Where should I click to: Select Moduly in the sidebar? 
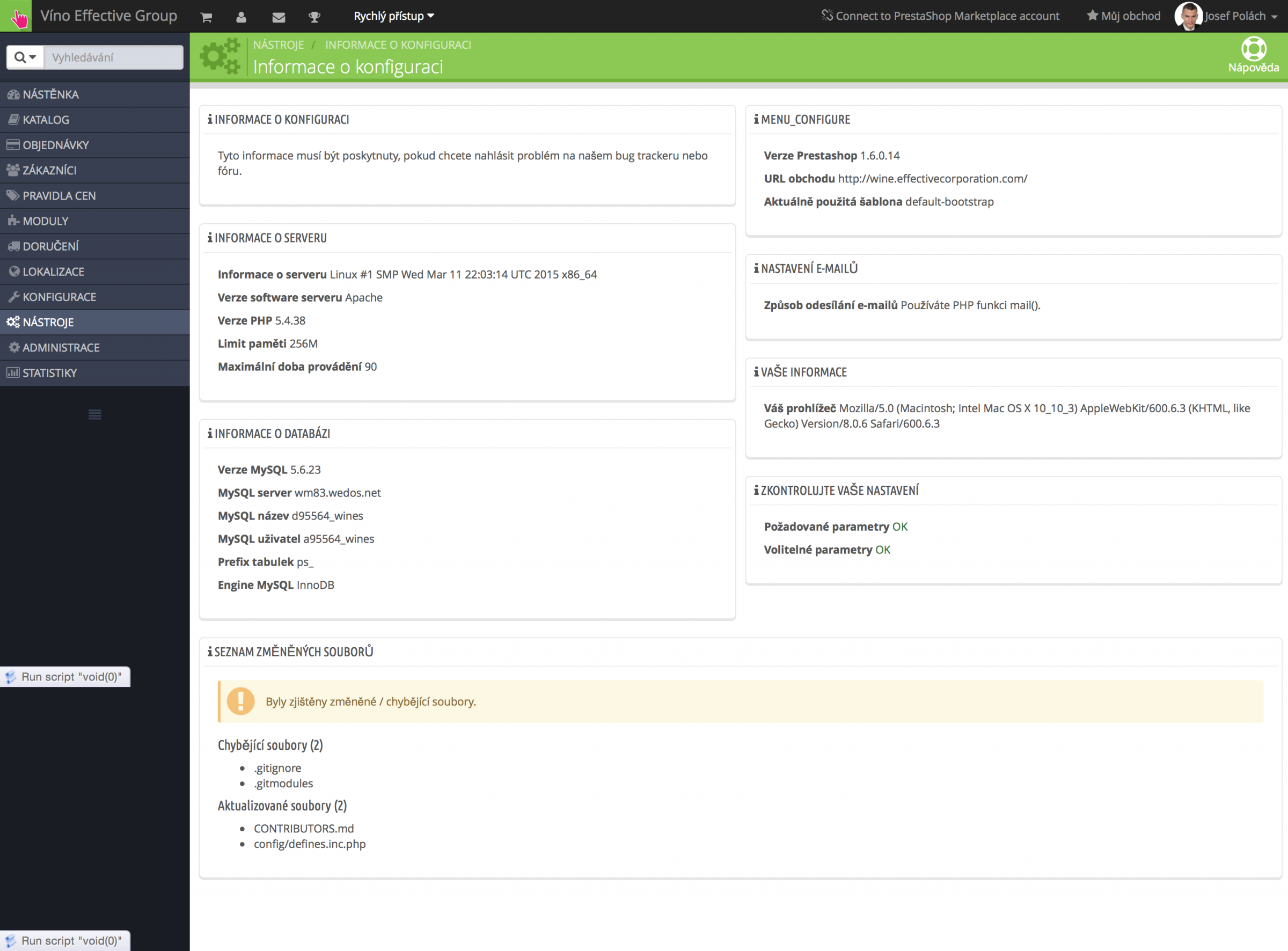(46, 221)
